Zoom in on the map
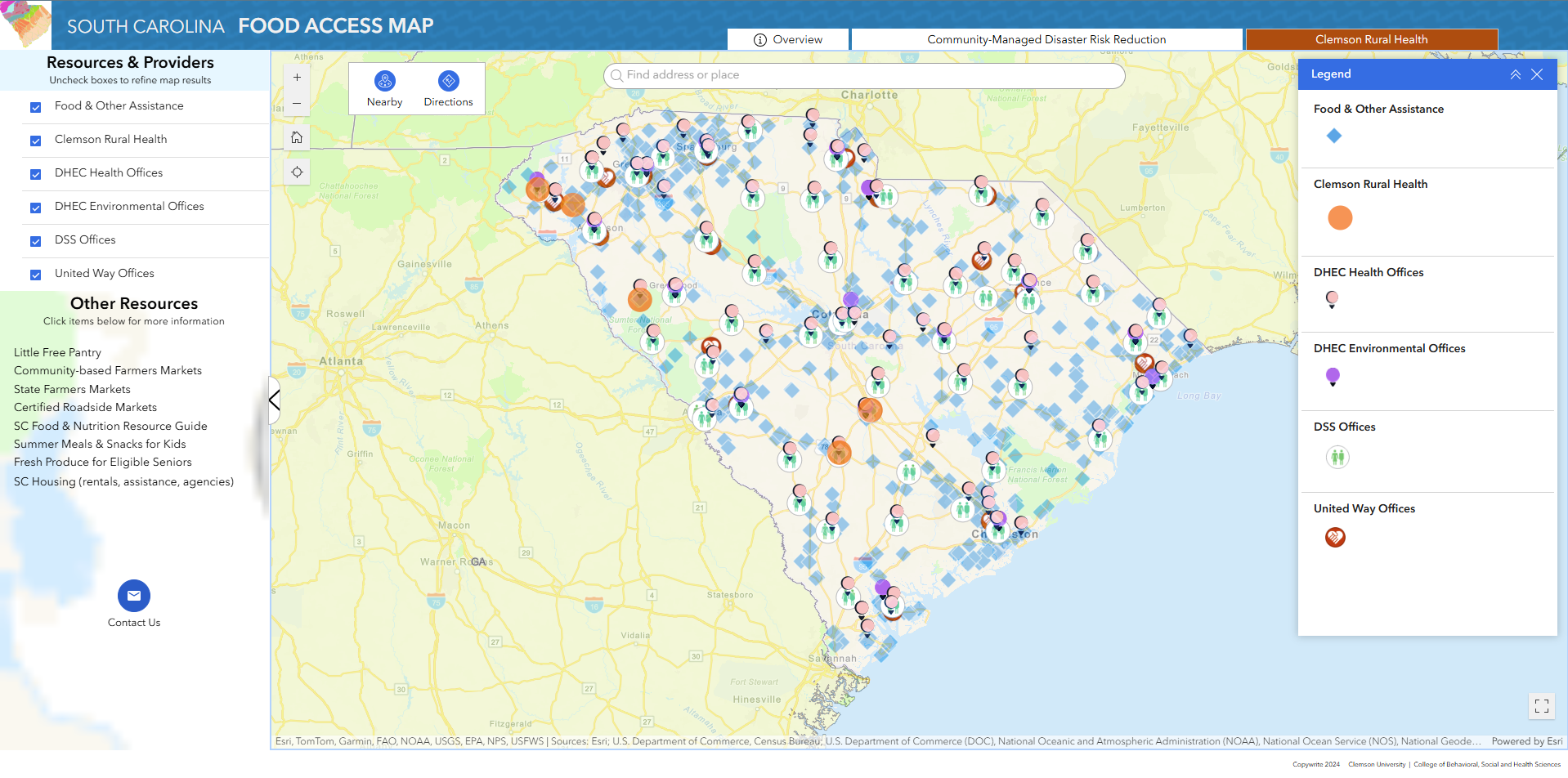1568x778 pixels. coord(297,77)
